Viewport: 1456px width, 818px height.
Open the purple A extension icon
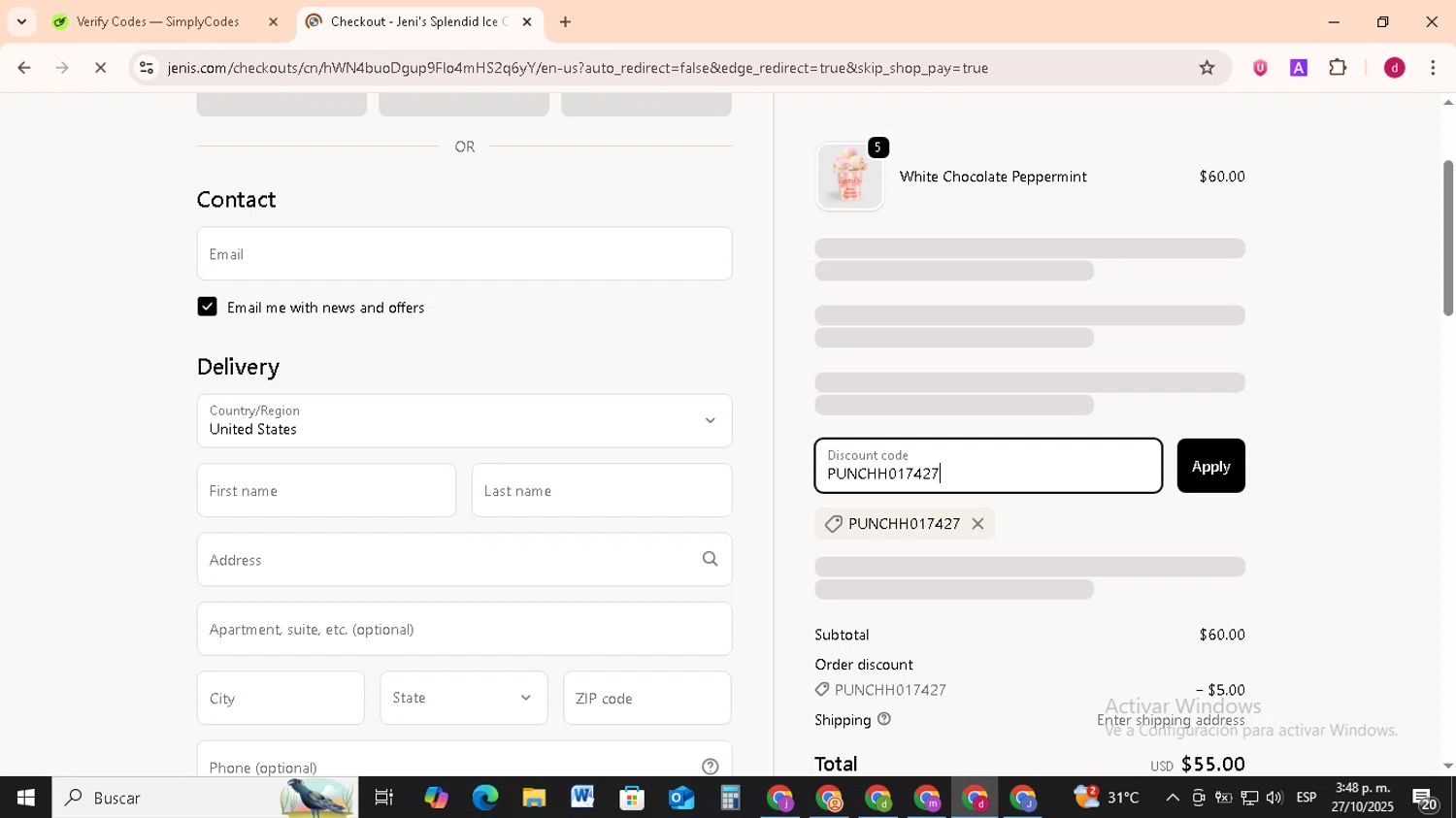pyautogui.click(x=1299, y=68)
